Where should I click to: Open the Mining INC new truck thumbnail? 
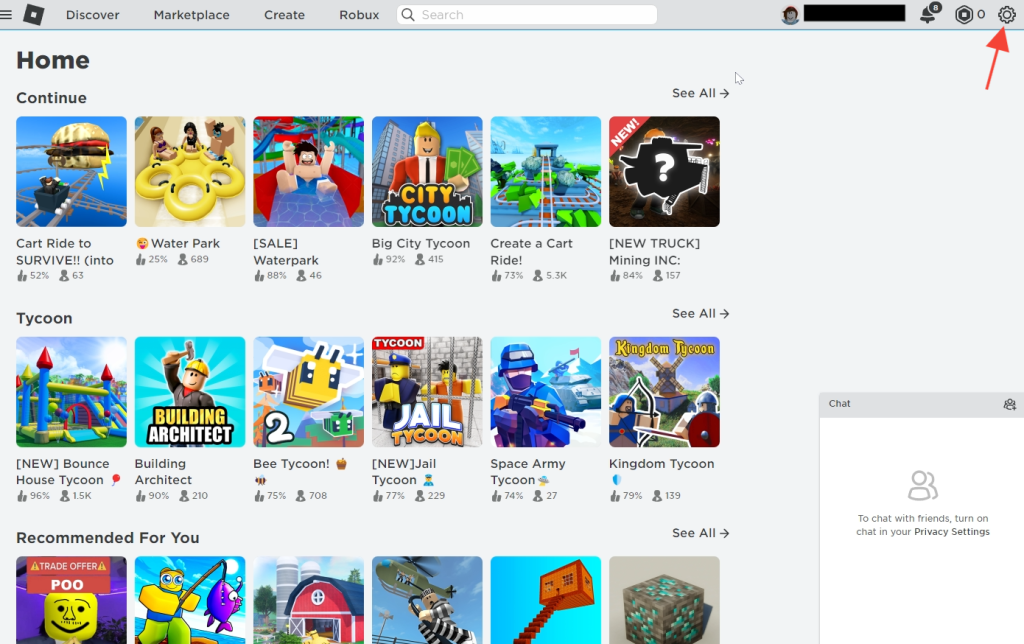pyautogui.click(x=664, y=172)
